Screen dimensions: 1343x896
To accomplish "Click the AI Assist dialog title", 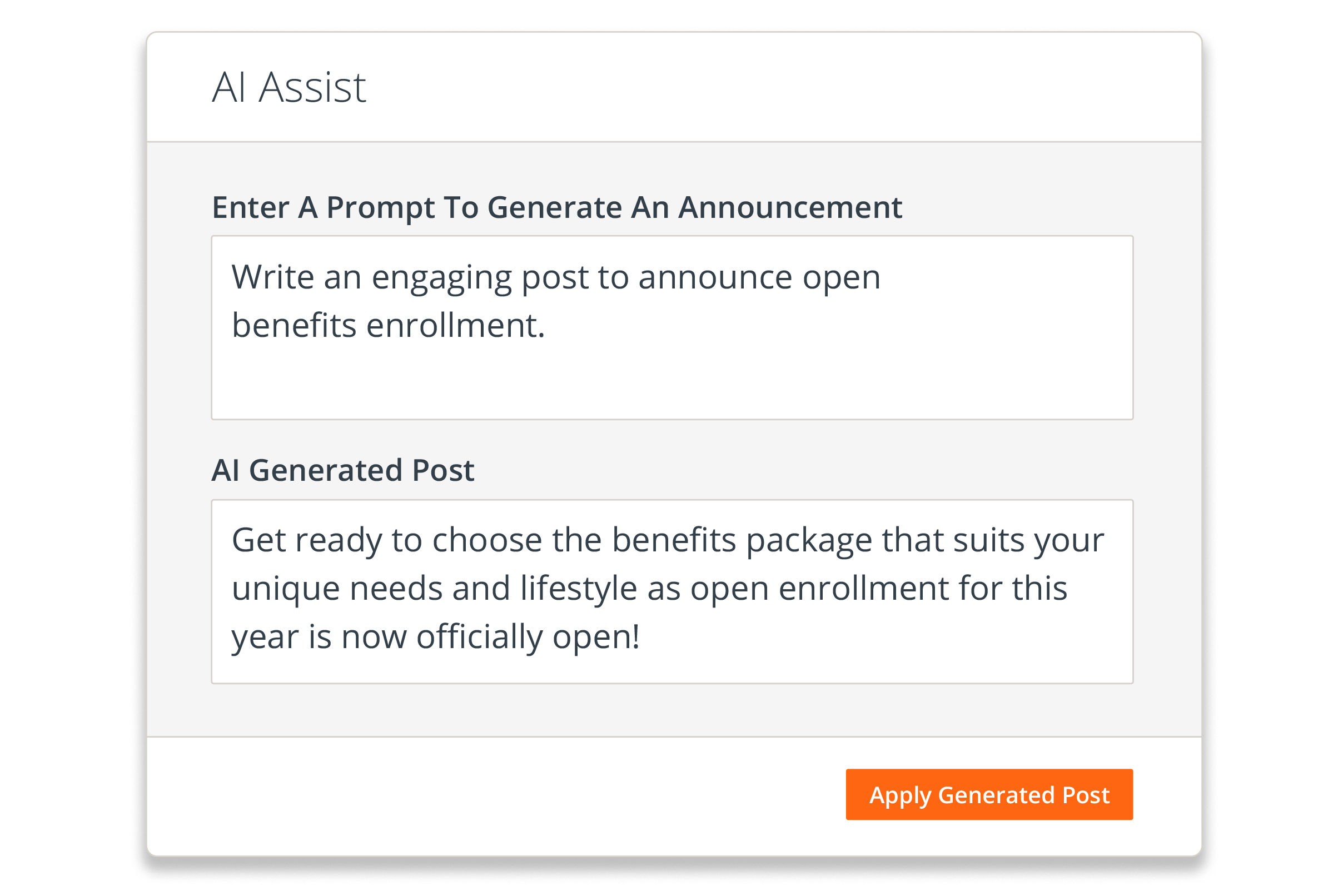I will [x=289, y=87].
